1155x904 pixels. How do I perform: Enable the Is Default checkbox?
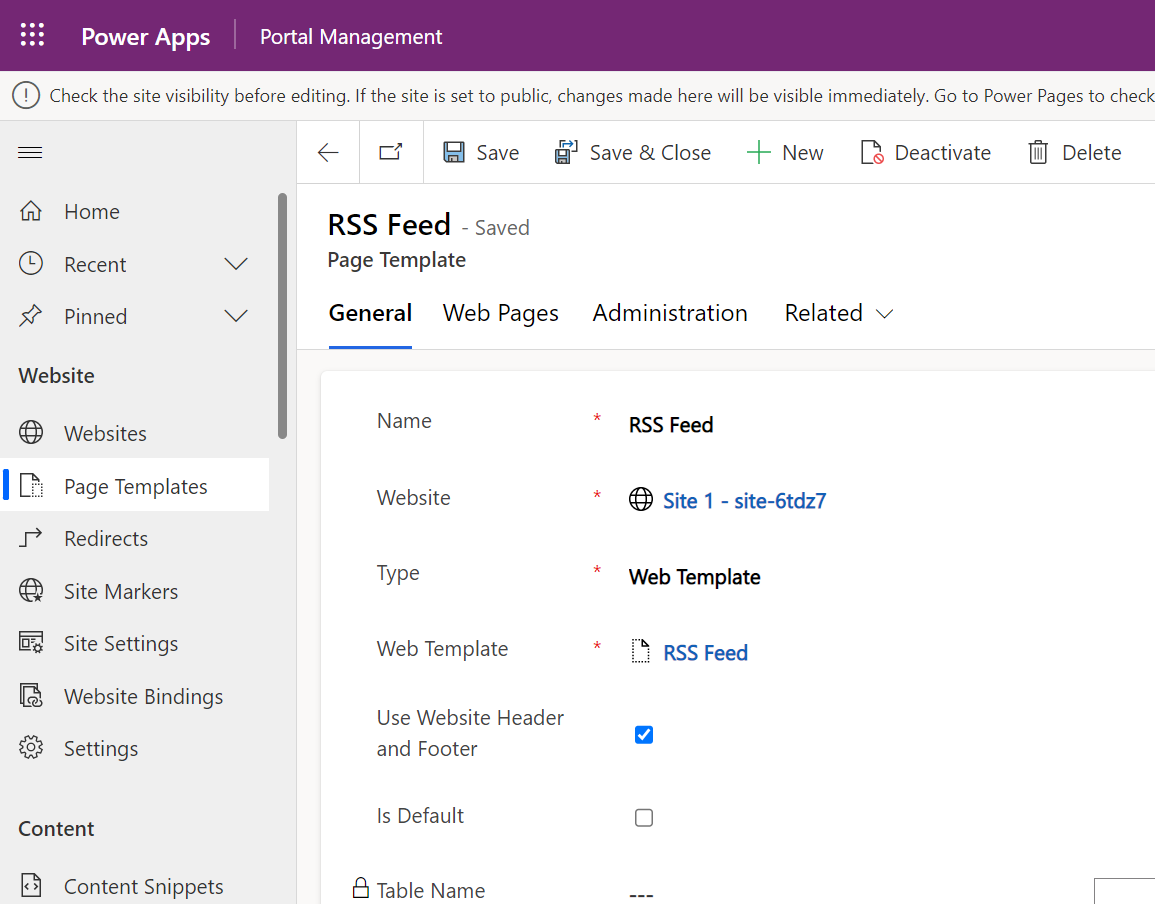(x=644, y=817)
